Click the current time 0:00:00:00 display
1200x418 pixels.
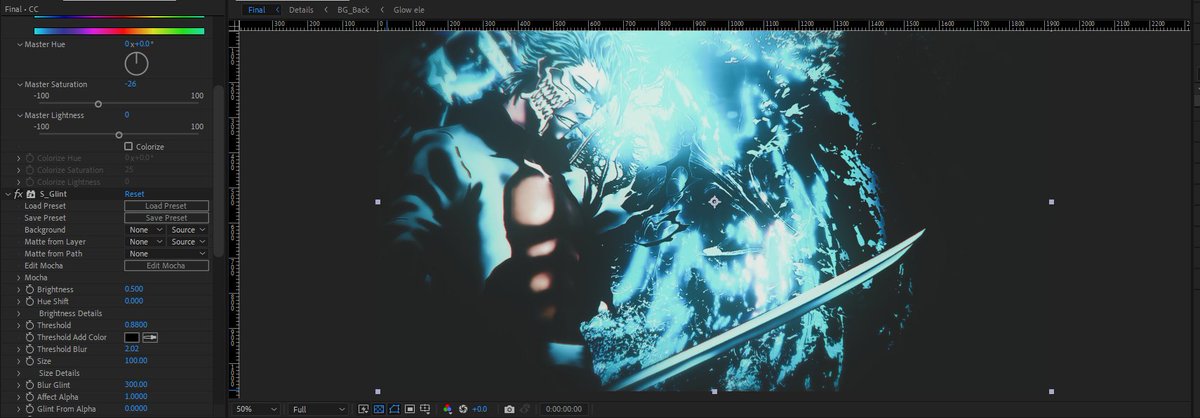pyautogui.click(x=563, y=409)
